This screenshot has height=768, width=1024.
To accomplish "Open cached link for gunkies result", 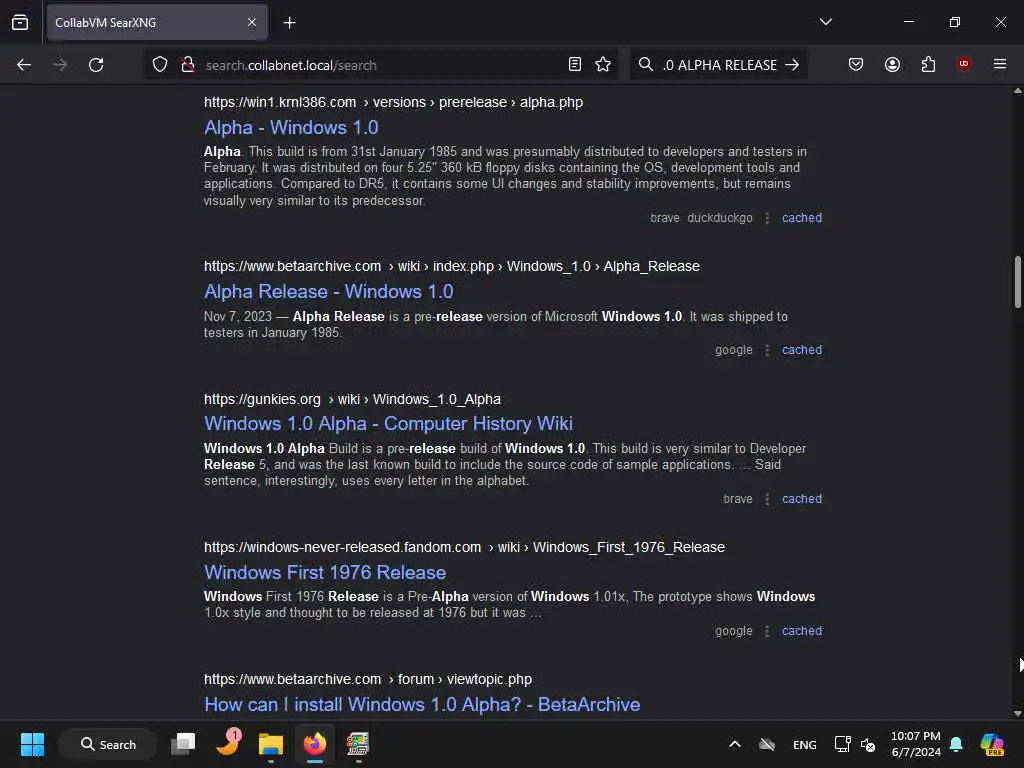I will point(802,498).
